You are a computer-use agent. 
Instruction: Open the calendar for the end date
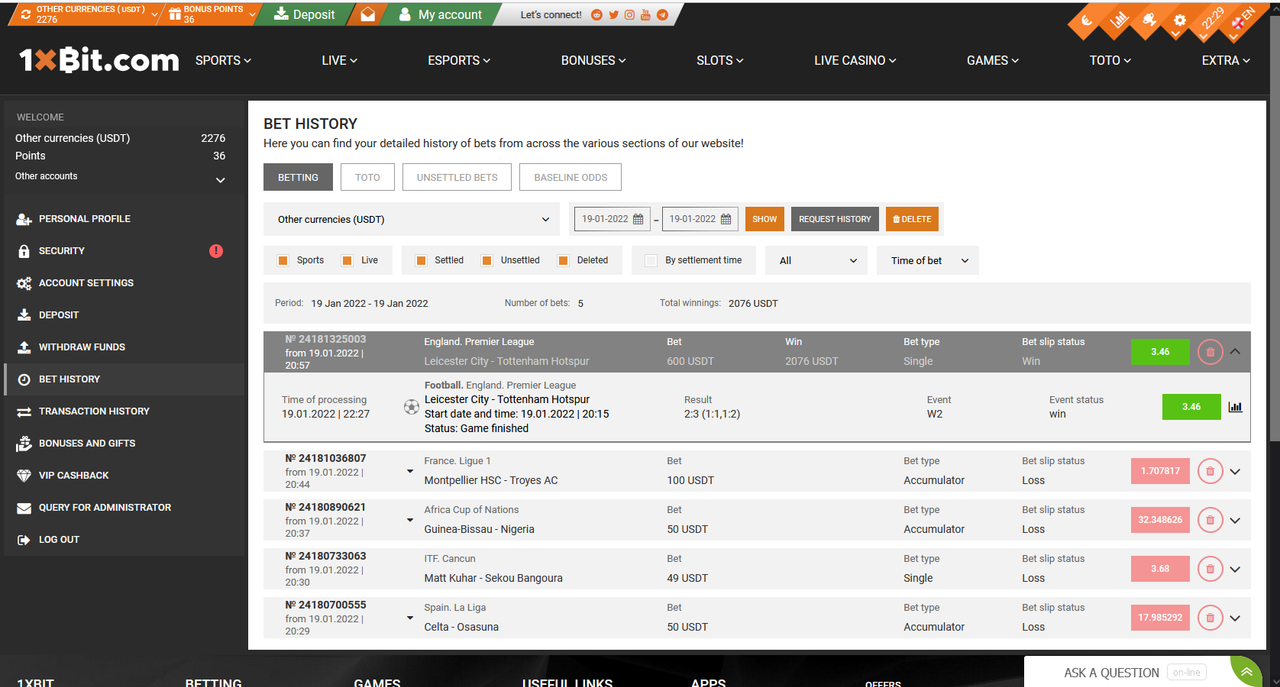(x=726, y=219)
